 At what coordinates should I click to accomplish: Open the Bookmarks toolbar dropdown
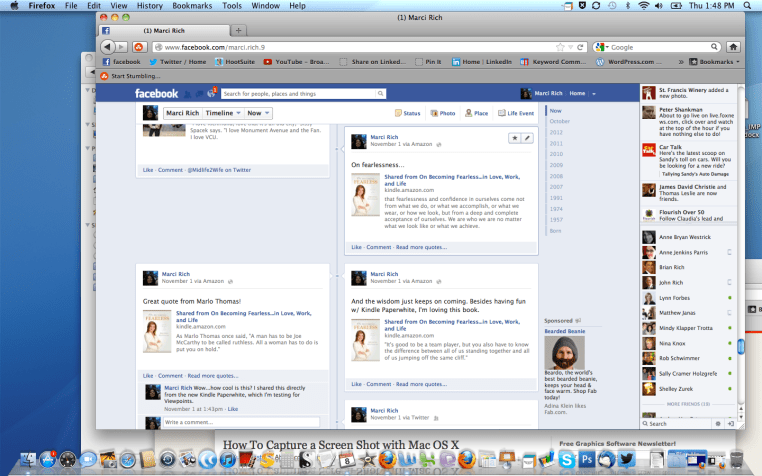tap(714, 61)
